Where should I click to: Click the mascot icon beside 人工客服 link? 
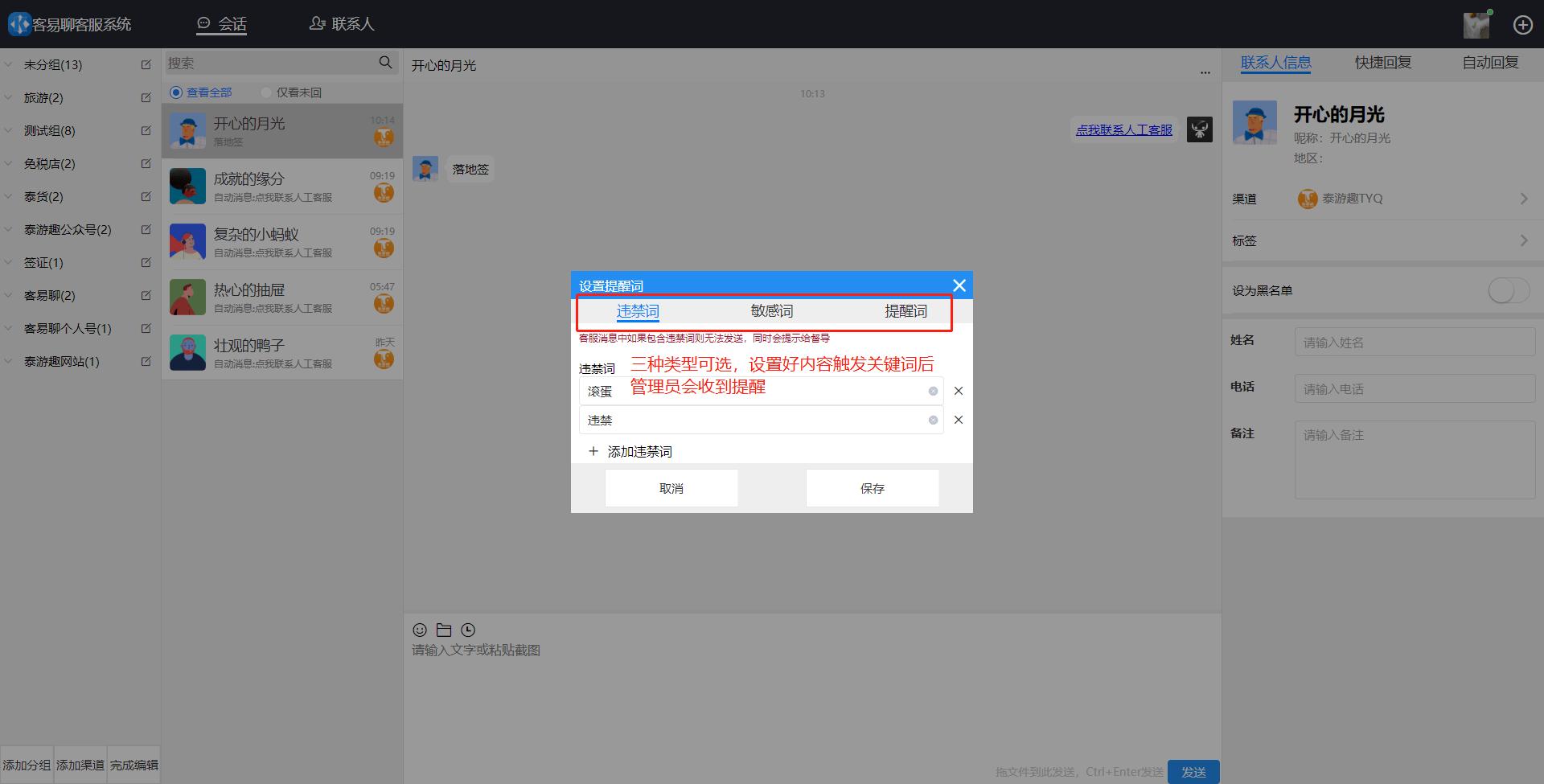click(1199, 129)
